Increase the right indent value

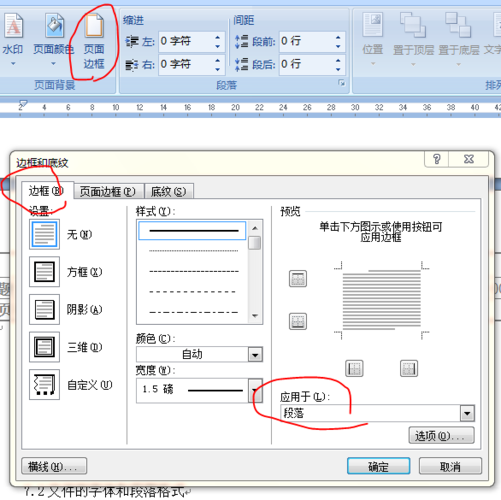[218, 60]
